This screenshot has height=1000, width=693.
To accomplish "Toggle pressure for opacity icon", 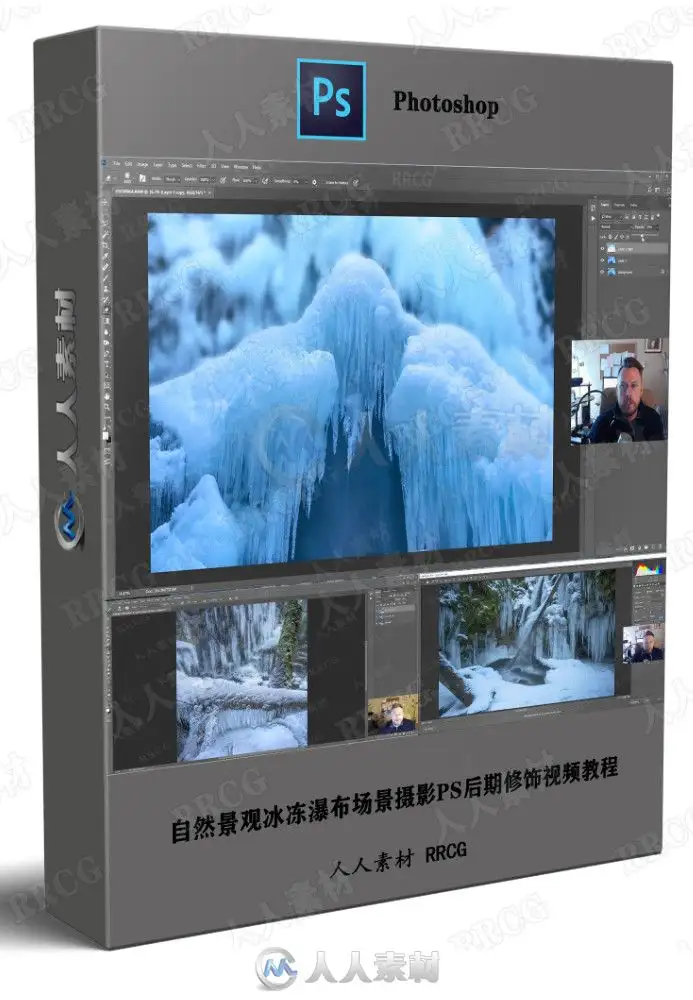I will (223, 179).
